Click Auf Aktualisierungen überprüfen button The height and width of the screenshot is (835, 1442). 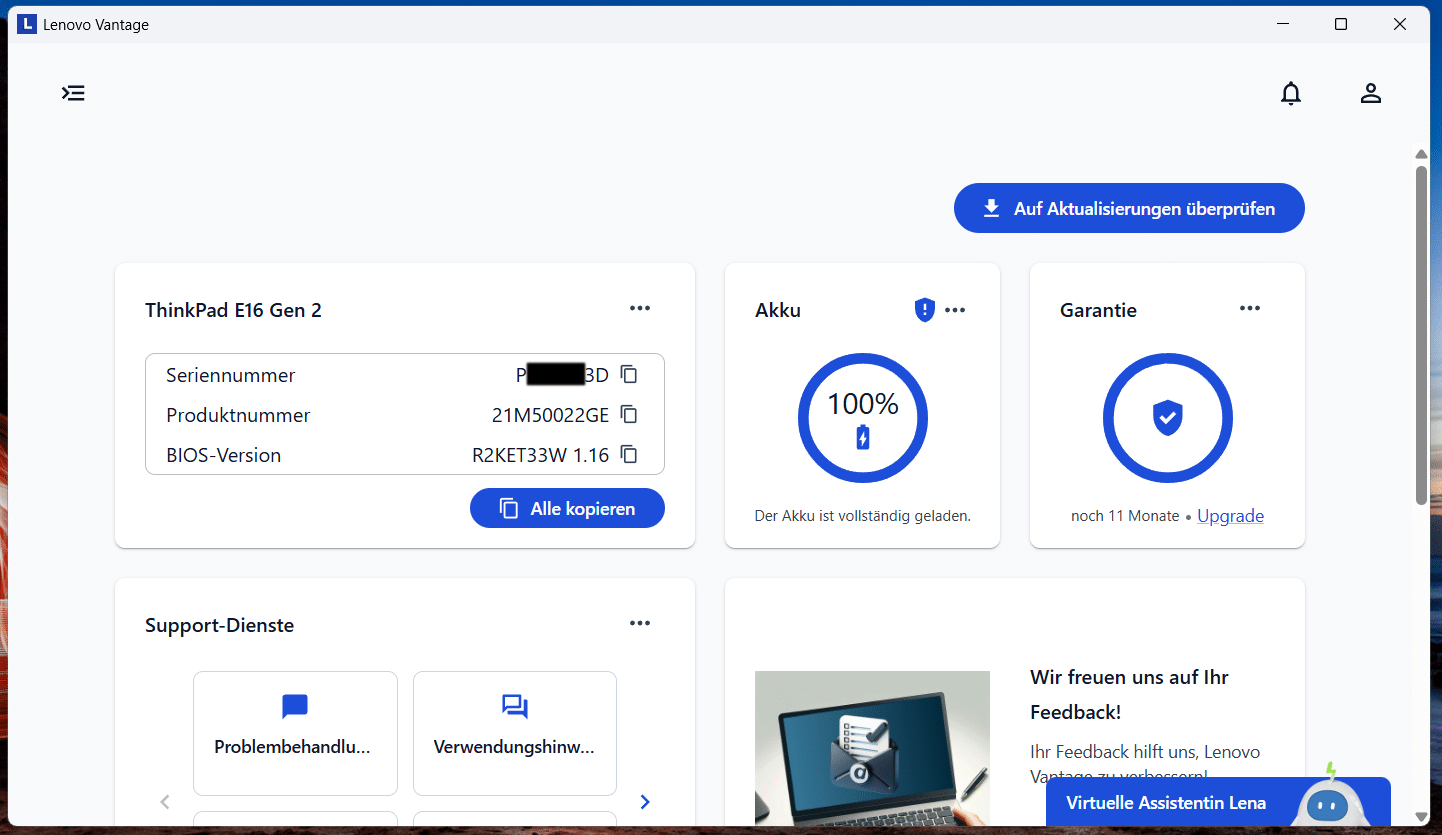1129,208
